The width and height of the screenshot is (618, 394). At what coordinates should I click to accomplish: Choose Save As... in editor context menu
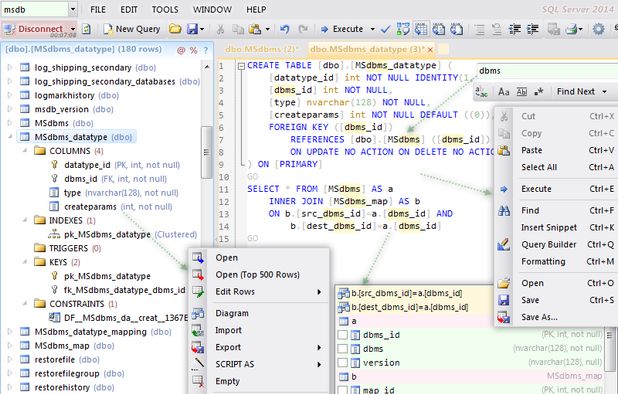pos(556,317)
